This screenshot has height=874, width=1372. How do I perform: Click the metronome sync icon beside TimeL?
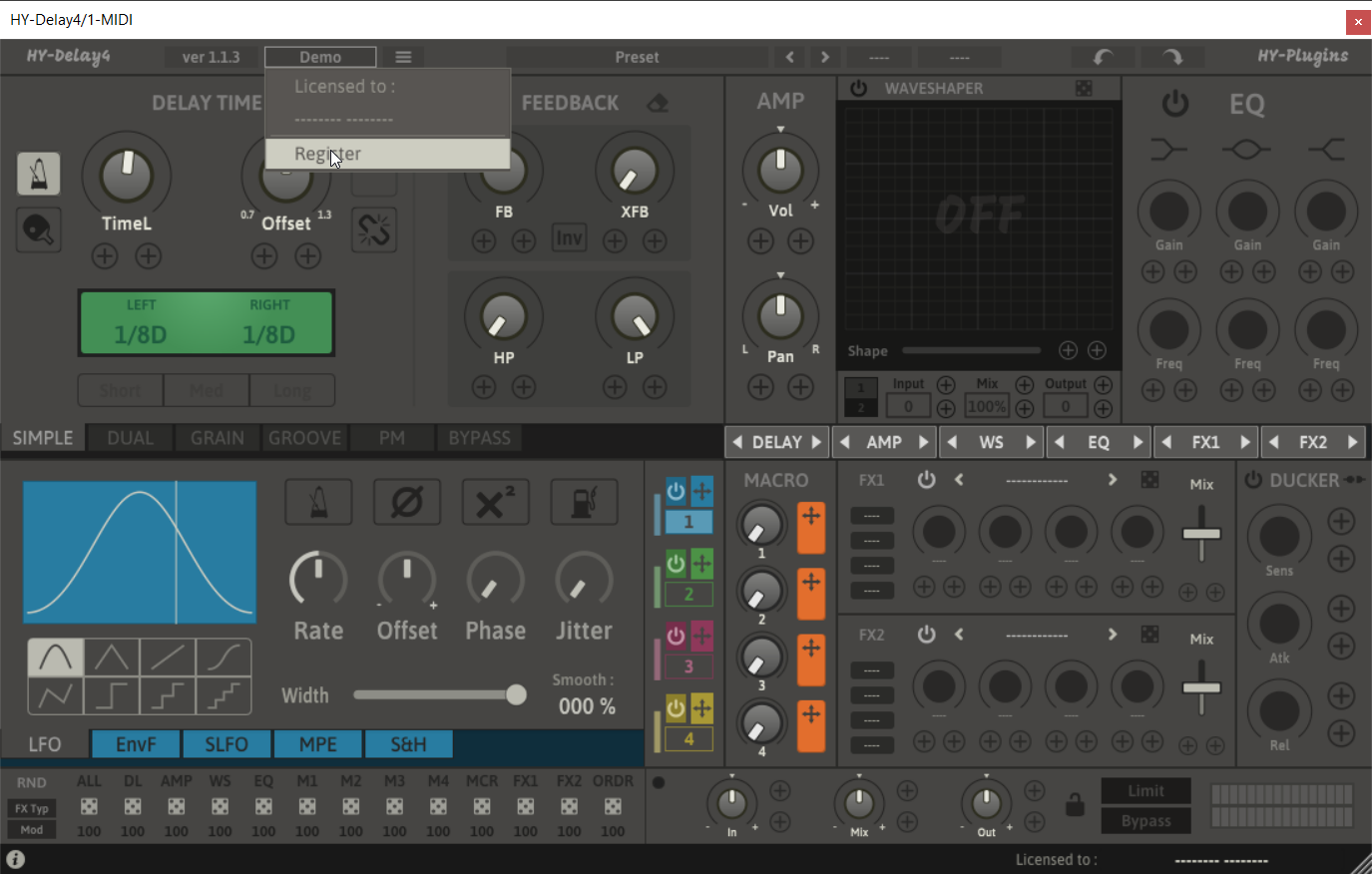[38, 174]
